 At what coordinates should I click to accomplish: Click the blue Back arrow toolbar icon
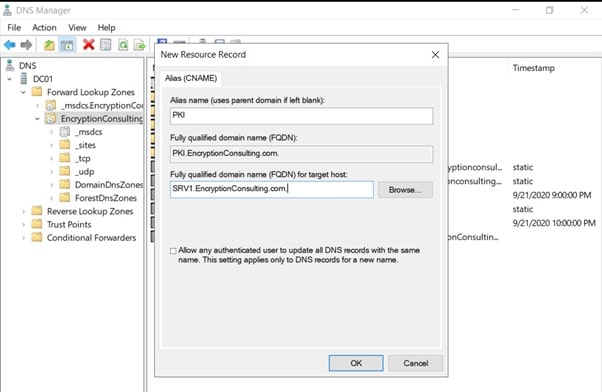tap(10, 45)
